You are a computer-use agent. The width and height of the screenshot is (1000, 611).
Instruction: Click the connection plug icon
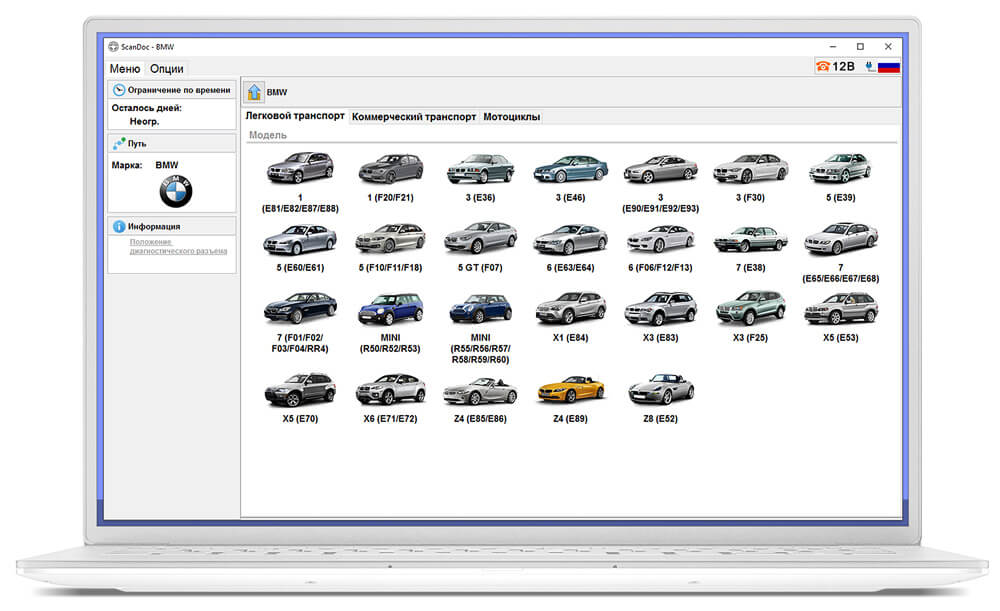pyautogui.click(x=869, y=66)
